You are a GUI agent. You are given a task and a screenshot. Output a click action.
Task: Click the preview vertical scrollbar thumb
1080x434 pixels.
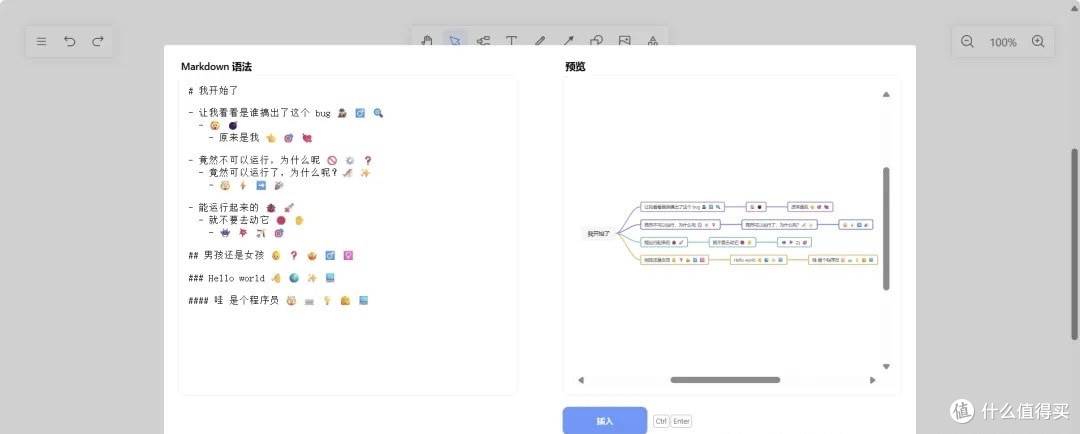click(886, 228)
